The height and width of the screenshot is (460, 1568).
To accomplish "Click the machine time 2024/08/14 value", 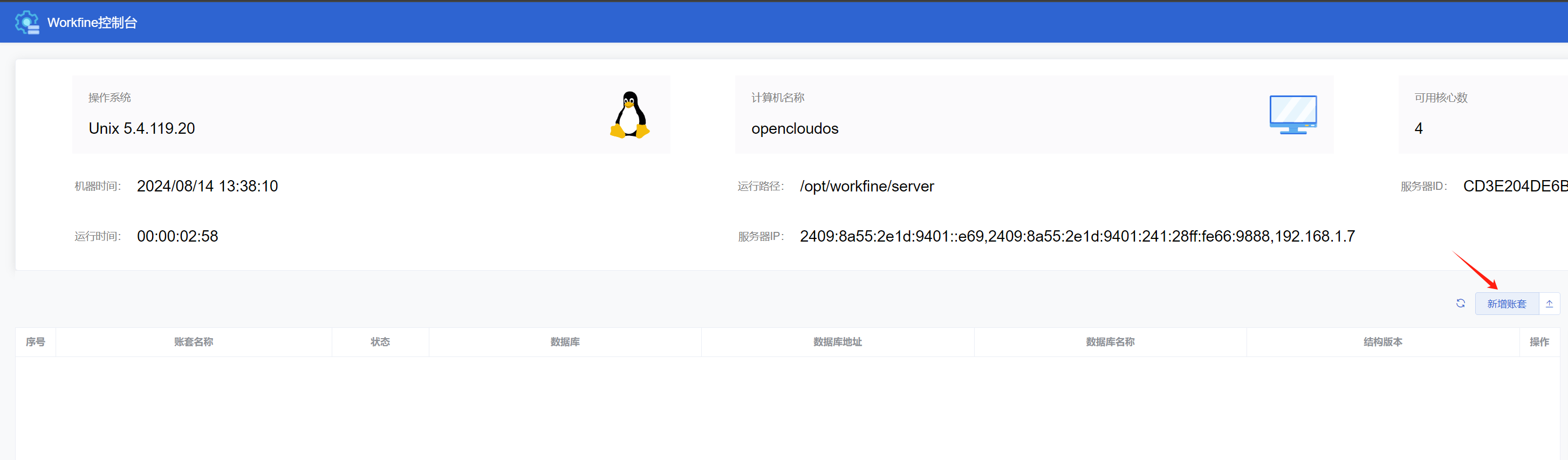I will [207, 186].
